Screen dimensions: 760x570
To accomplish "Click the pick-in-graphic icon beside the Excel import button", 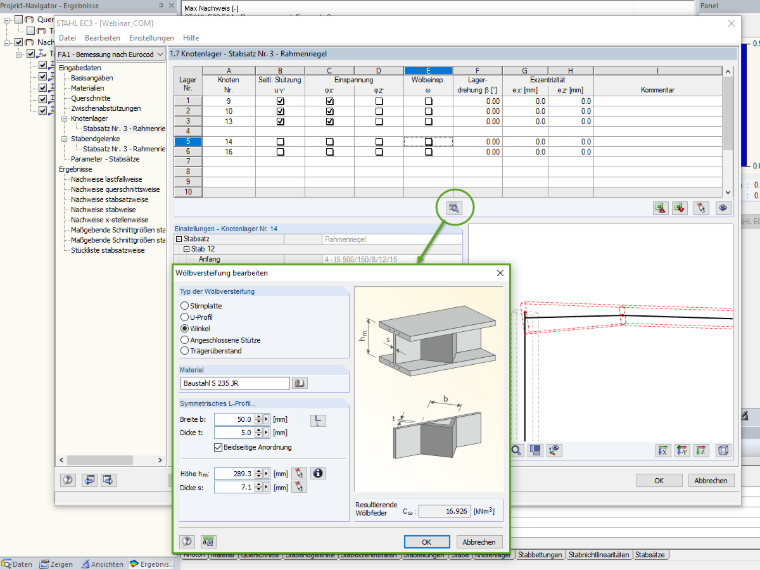I will click(x=701, y=208).
